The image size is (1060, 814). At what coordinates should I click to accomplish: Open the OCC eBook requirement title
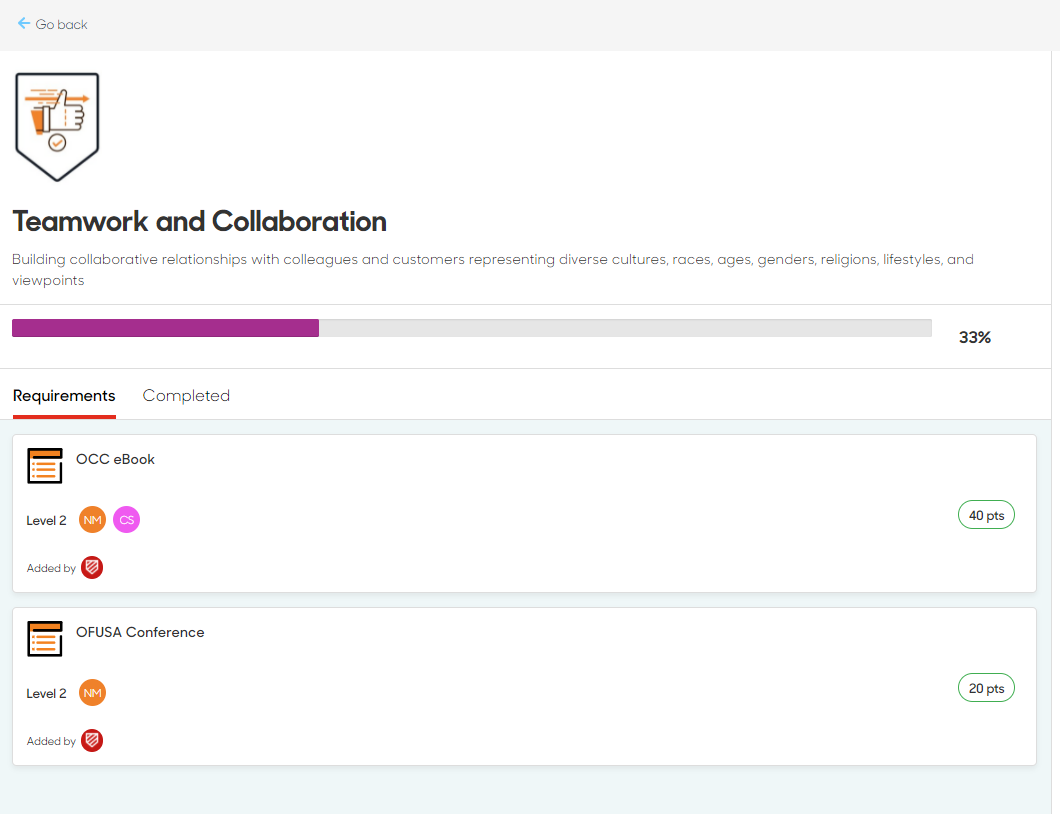pos(116,460)
